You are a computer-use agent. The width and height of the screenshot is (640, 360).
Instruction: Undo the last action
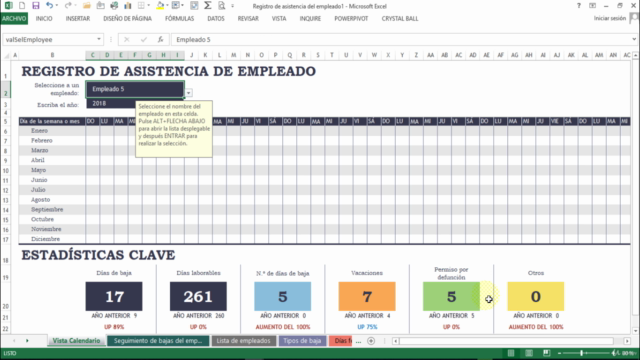coord(49,6)
